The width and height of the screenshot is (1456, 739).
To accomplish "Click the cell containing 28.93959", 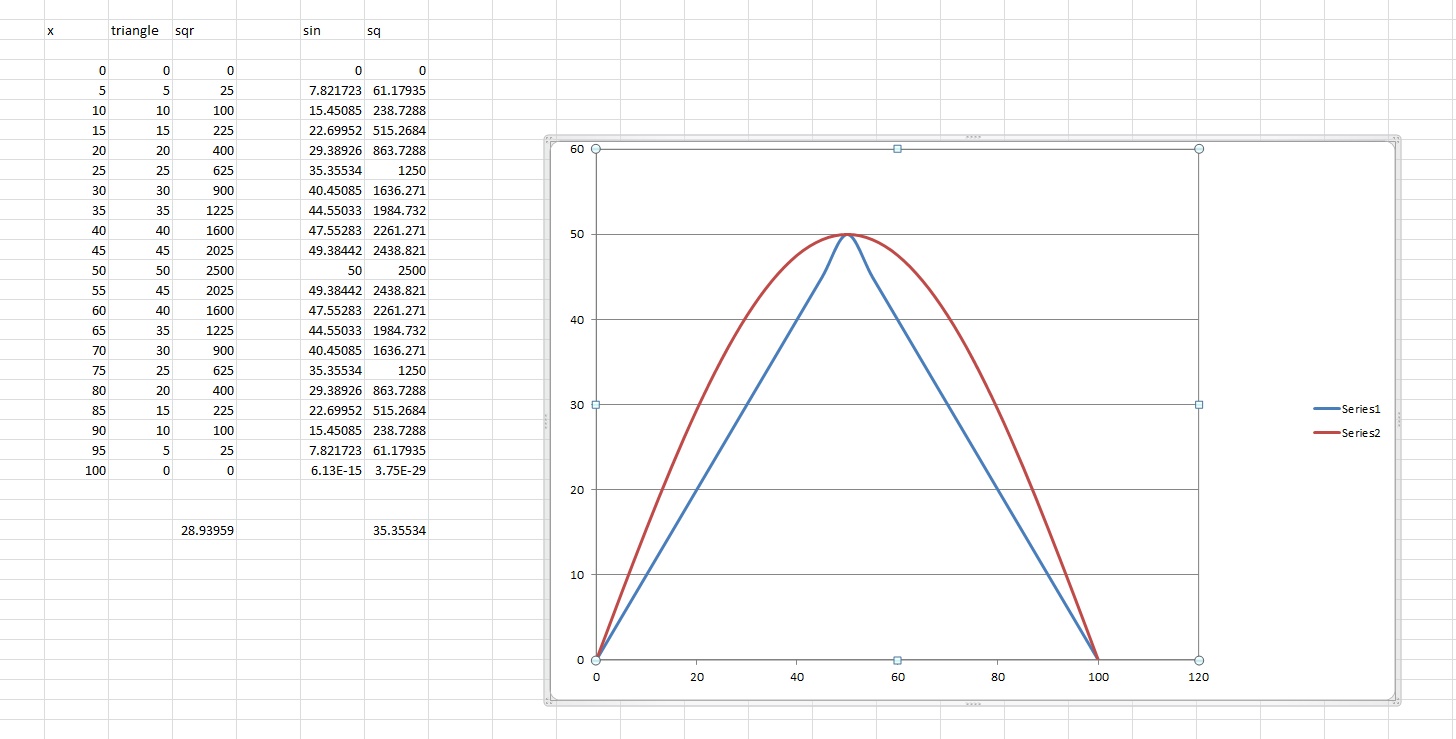I will pos(205,531).
